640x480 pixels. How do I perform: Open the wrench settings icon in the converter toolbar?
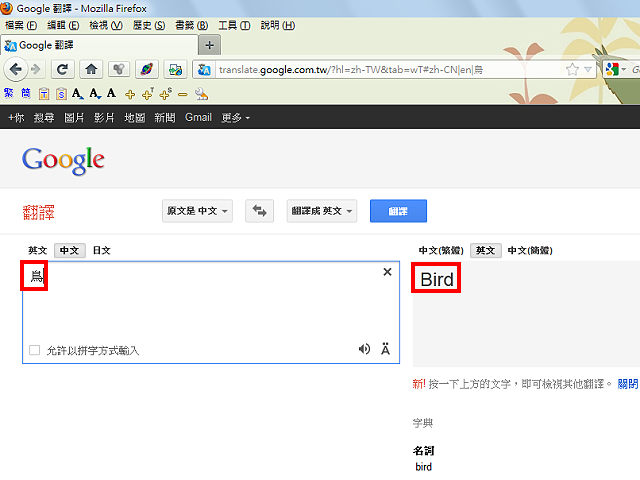pos(201,94)
